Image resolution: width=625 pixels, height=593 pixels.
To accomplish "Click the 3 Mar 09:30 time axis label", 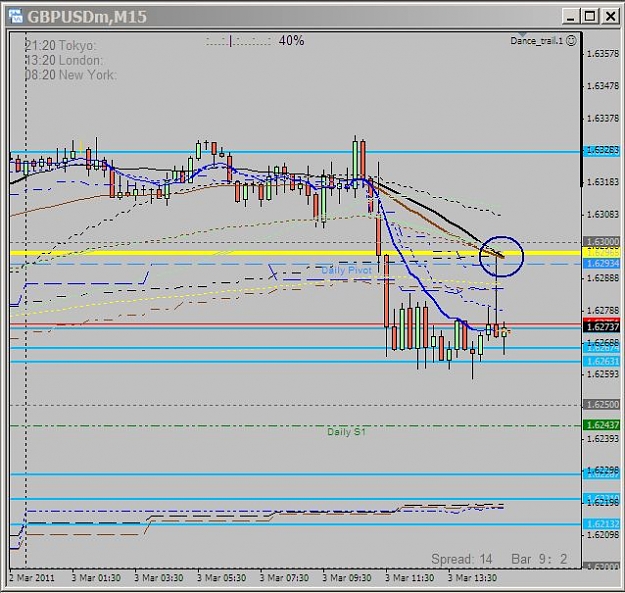I will (347, 578).
